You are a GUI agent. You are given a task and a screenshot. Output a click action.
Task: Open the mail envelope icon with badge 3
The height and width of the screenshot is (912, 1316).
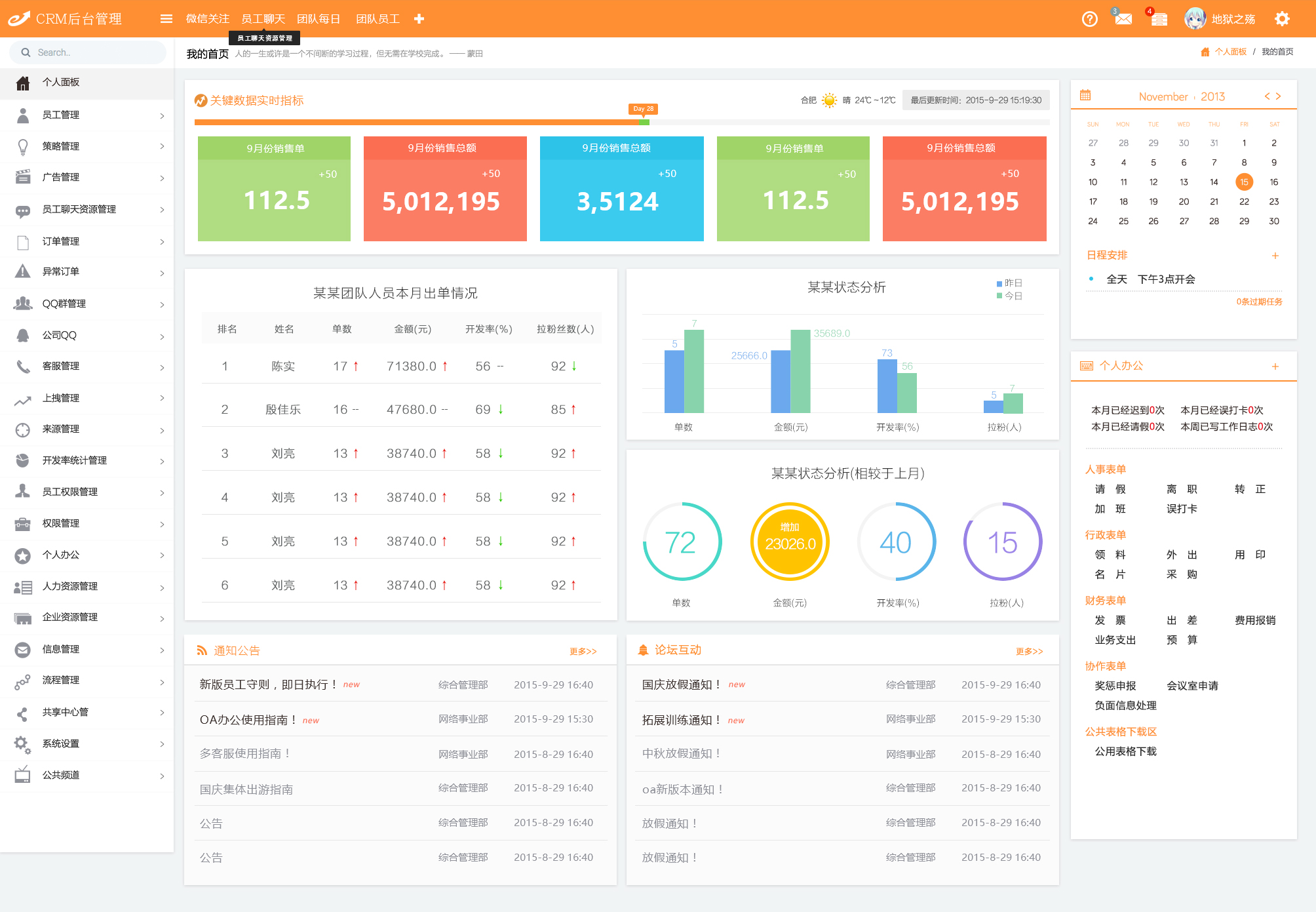click(1123, 19)
